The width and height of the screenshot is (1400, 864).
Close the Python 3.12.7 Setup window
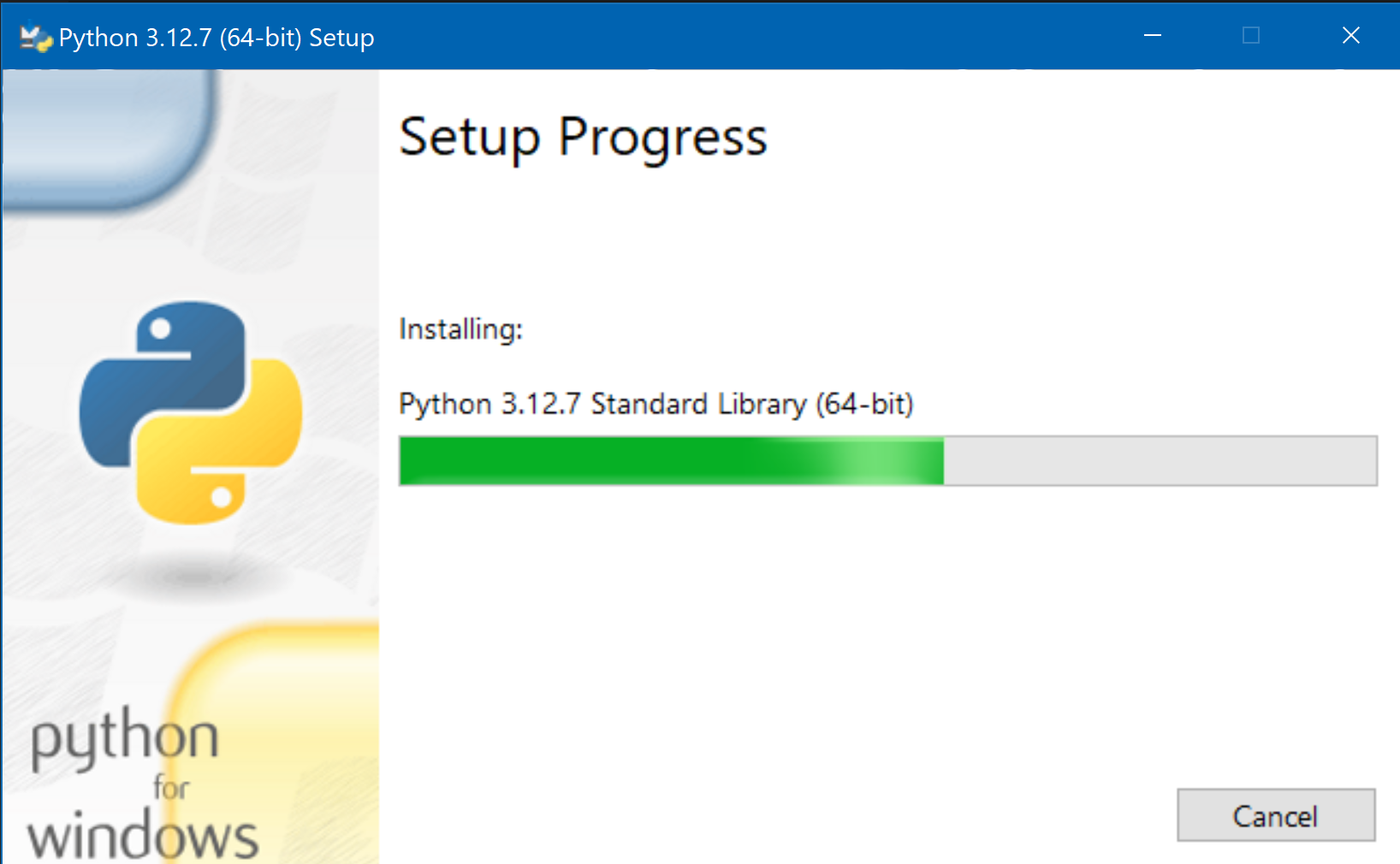[x=1350, y=36]
